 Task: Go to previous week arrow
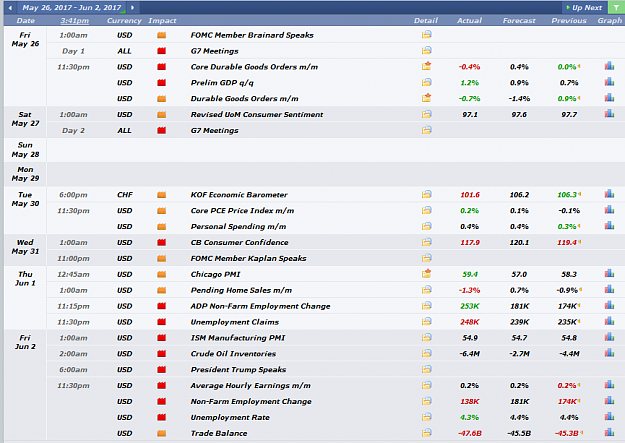[10, 8]
